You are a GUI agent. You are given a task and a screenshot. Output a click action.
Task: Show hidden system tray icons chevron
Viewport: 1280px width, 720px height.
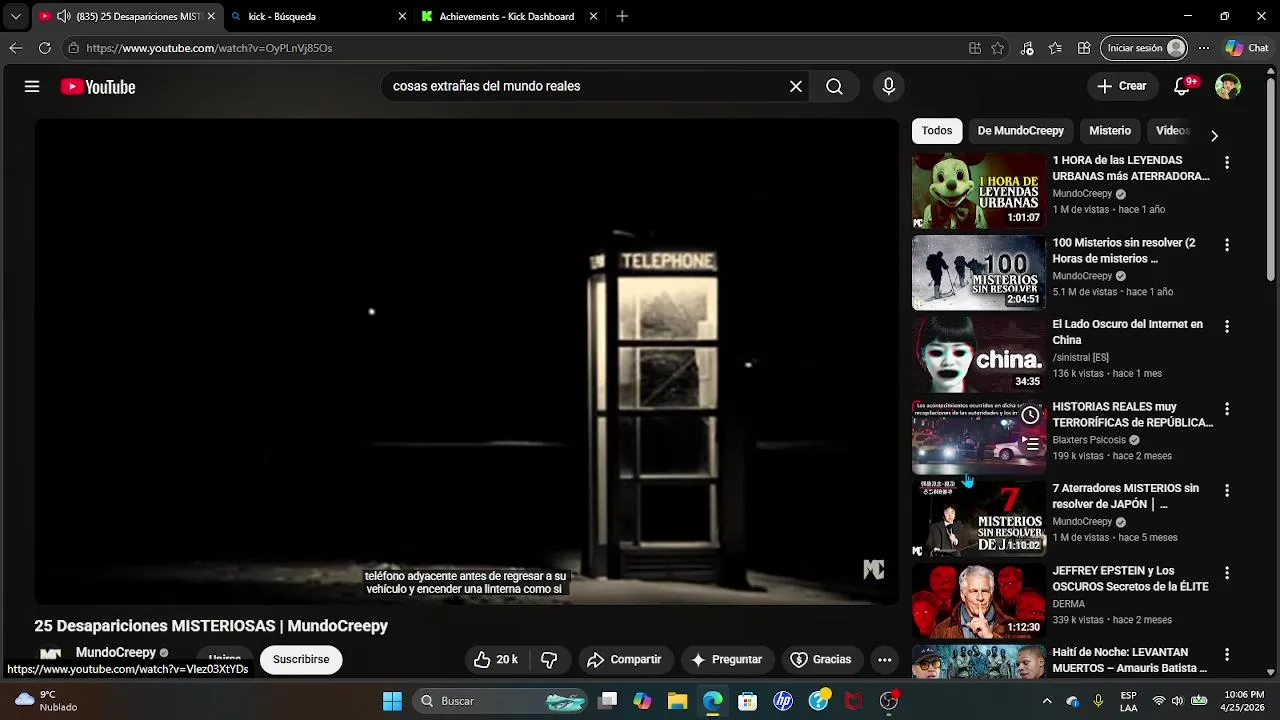coord(1047,701)
